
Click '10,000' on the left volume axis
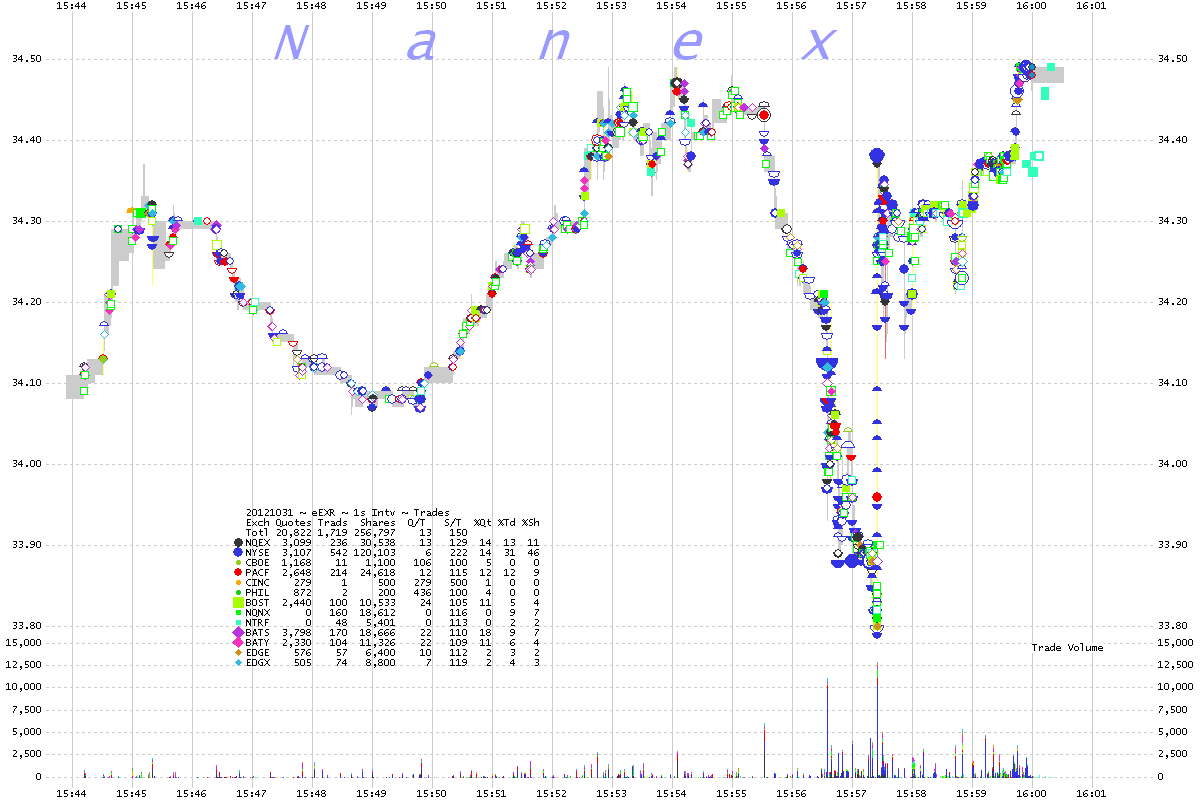(x=23, y=687)
